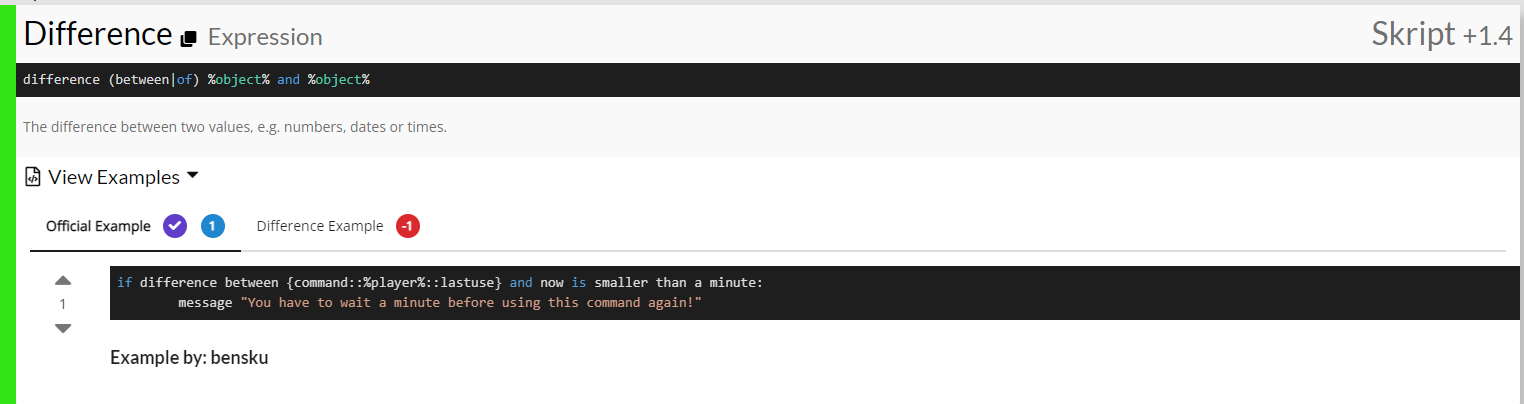The image size is (1524, 404).
Task: Click the +1.4 version label
Action: [1488, 37]
